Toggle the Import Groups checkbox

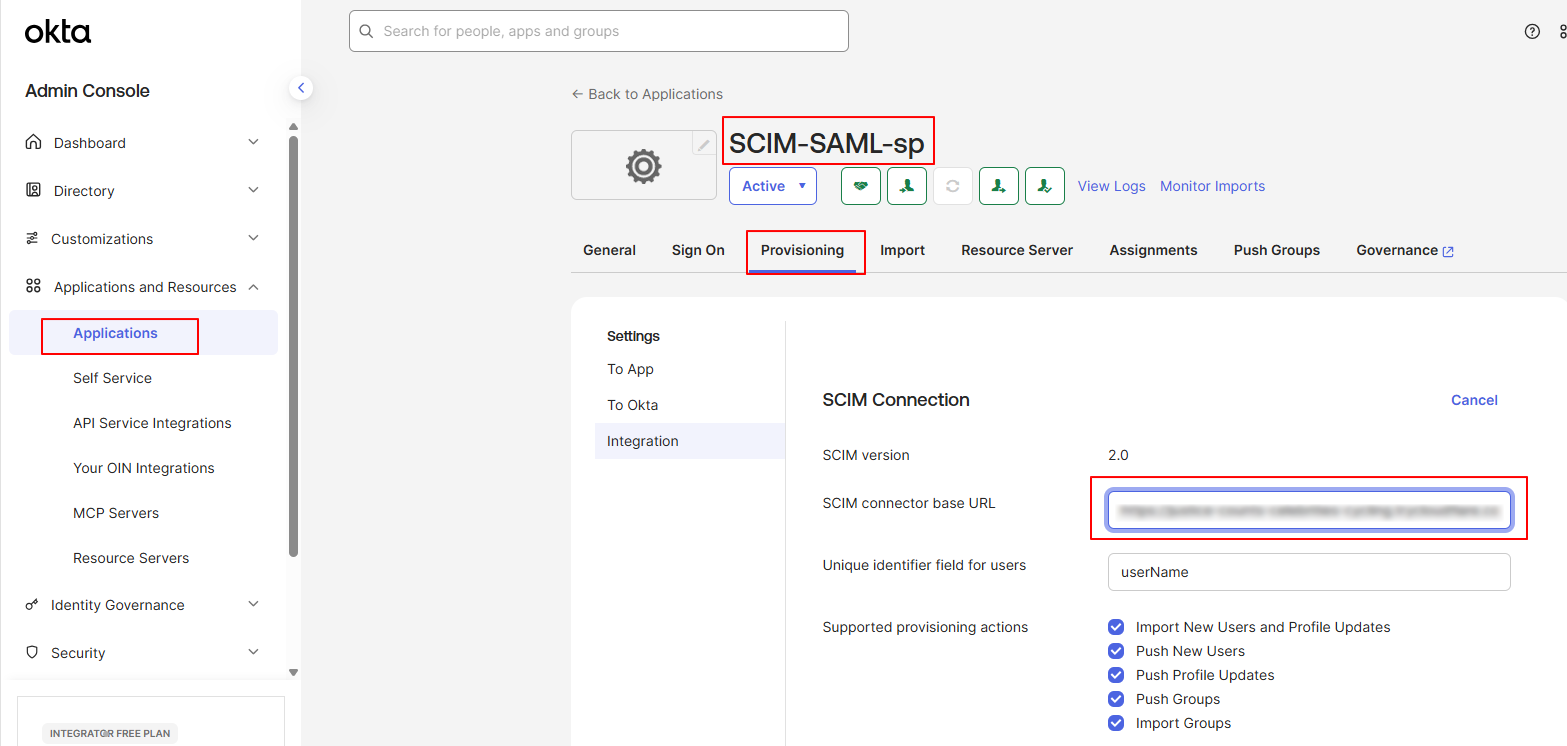(x=1116, y=723)
